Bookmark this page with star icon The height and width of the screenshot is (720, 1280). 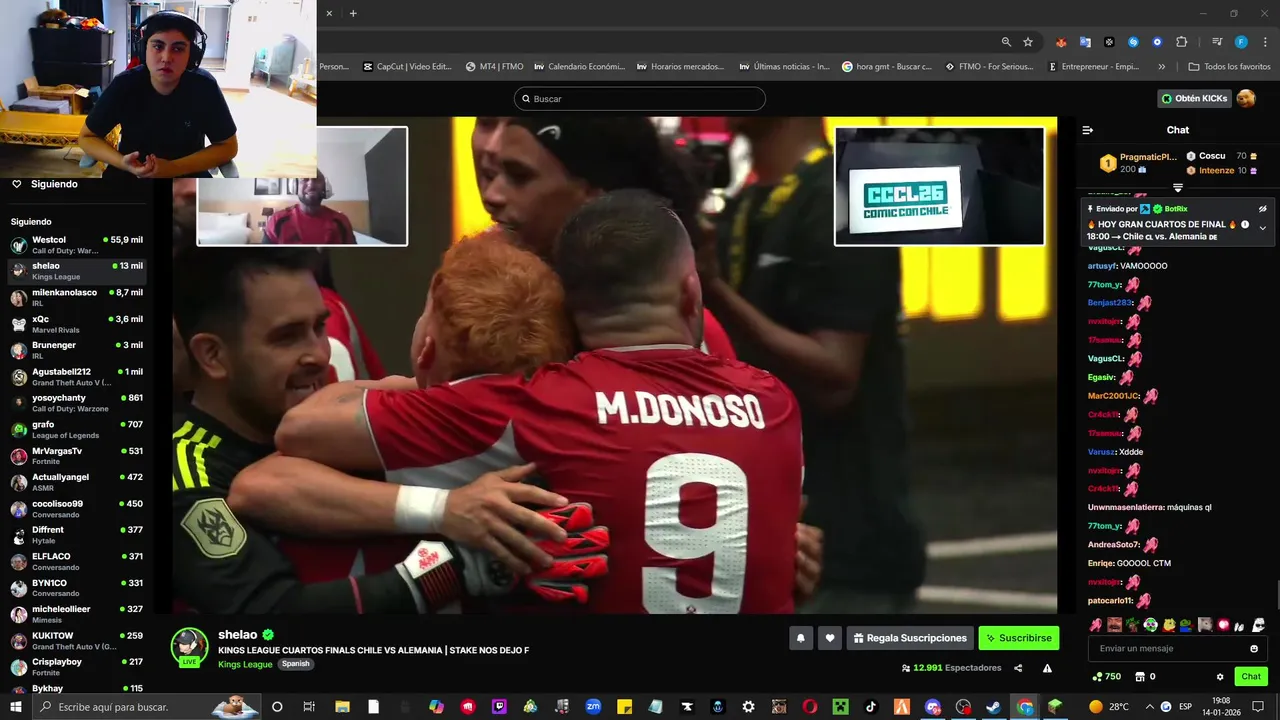tap(1028, 42)
